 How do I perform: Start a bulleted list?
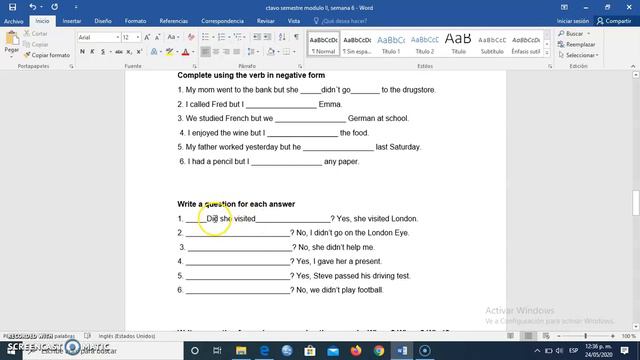tap(205, 37)
